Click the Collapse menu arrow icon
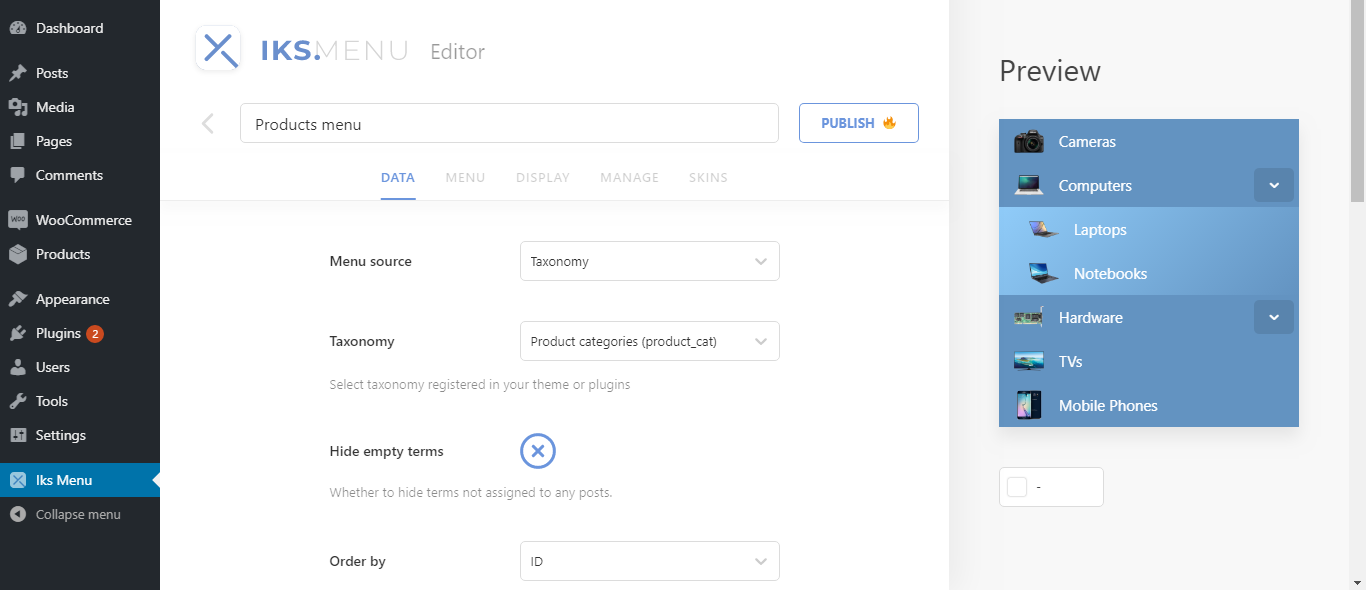1366x590 pixels. (x=18, y=514)
